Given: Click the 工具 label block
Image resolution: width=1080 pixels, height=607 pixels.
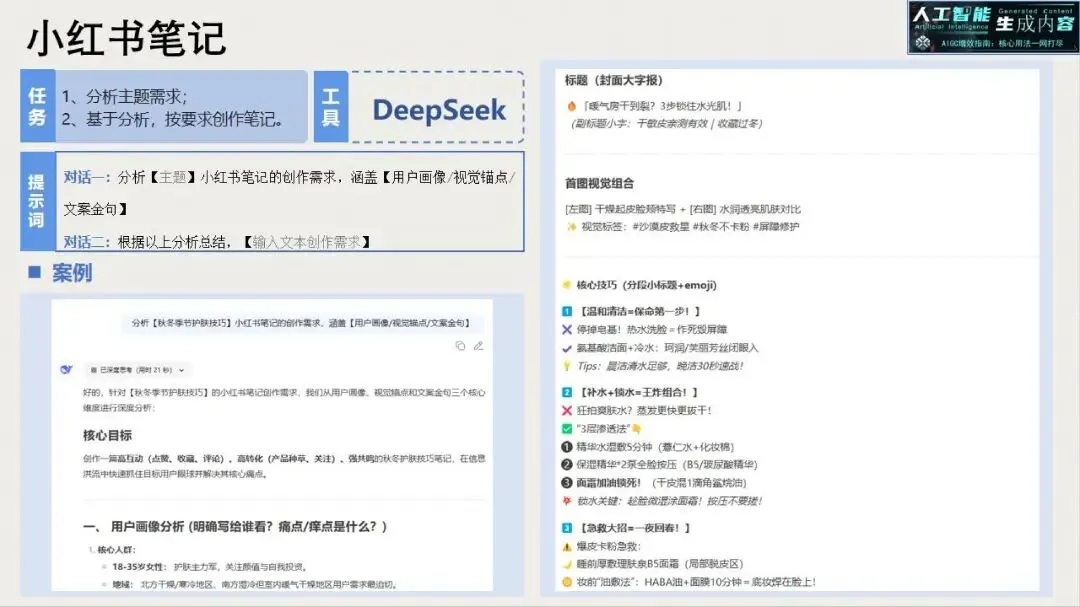Looking at the screenshot, I should click(331, 107).
